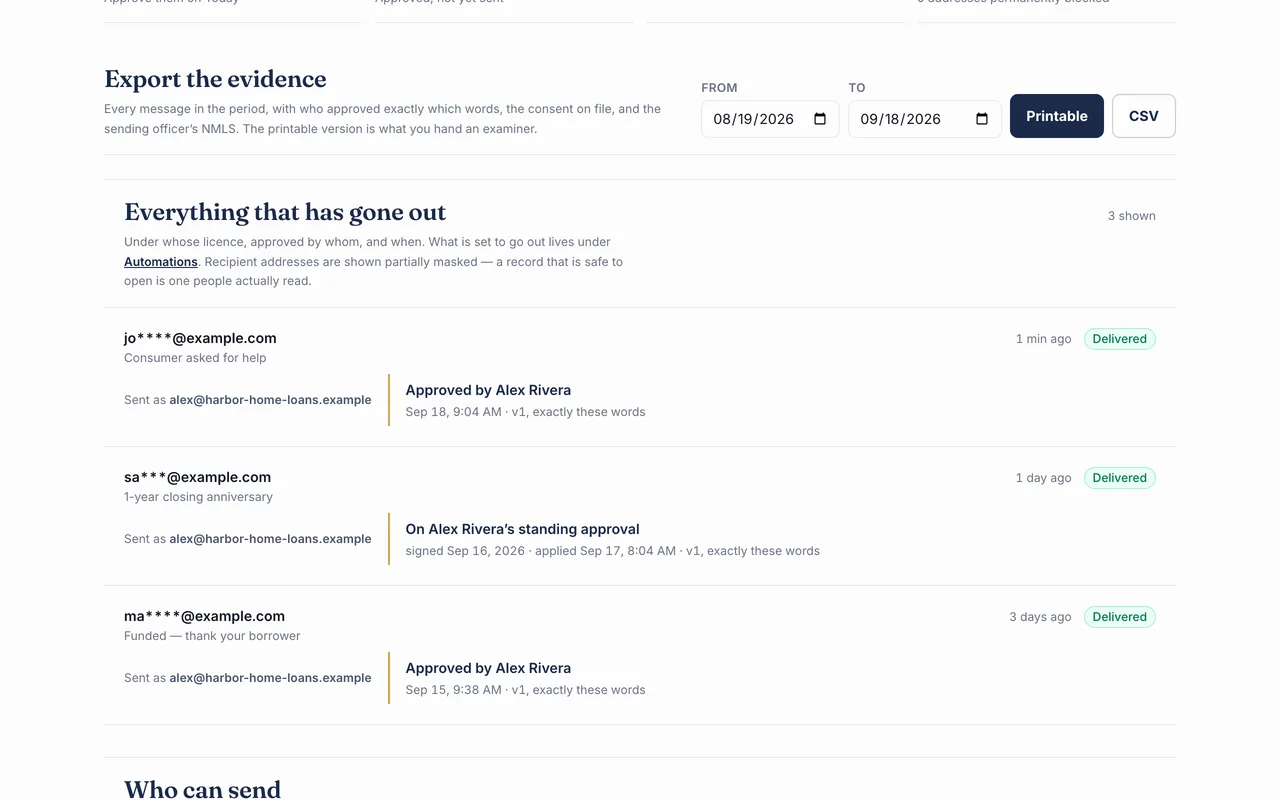Click 'Sep 18, 9:04 AM' approval details
Viewport: 1280px width, 800px height.
pos(525,412)
